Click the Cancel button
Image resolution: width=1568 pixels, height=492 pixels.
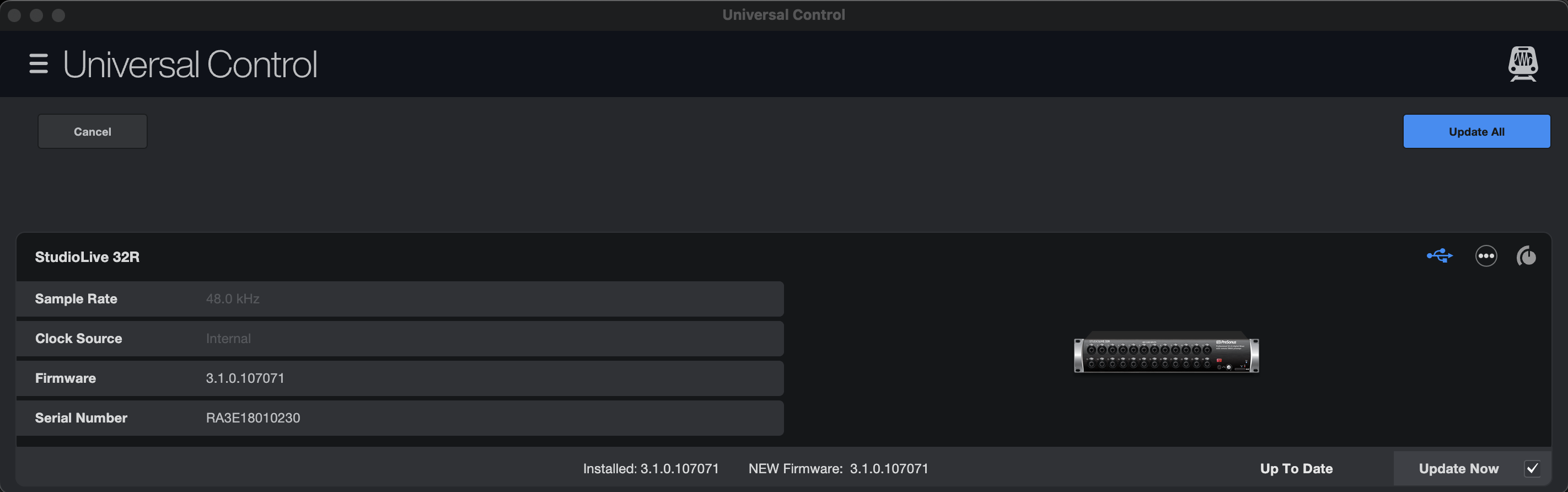[92, 131]
